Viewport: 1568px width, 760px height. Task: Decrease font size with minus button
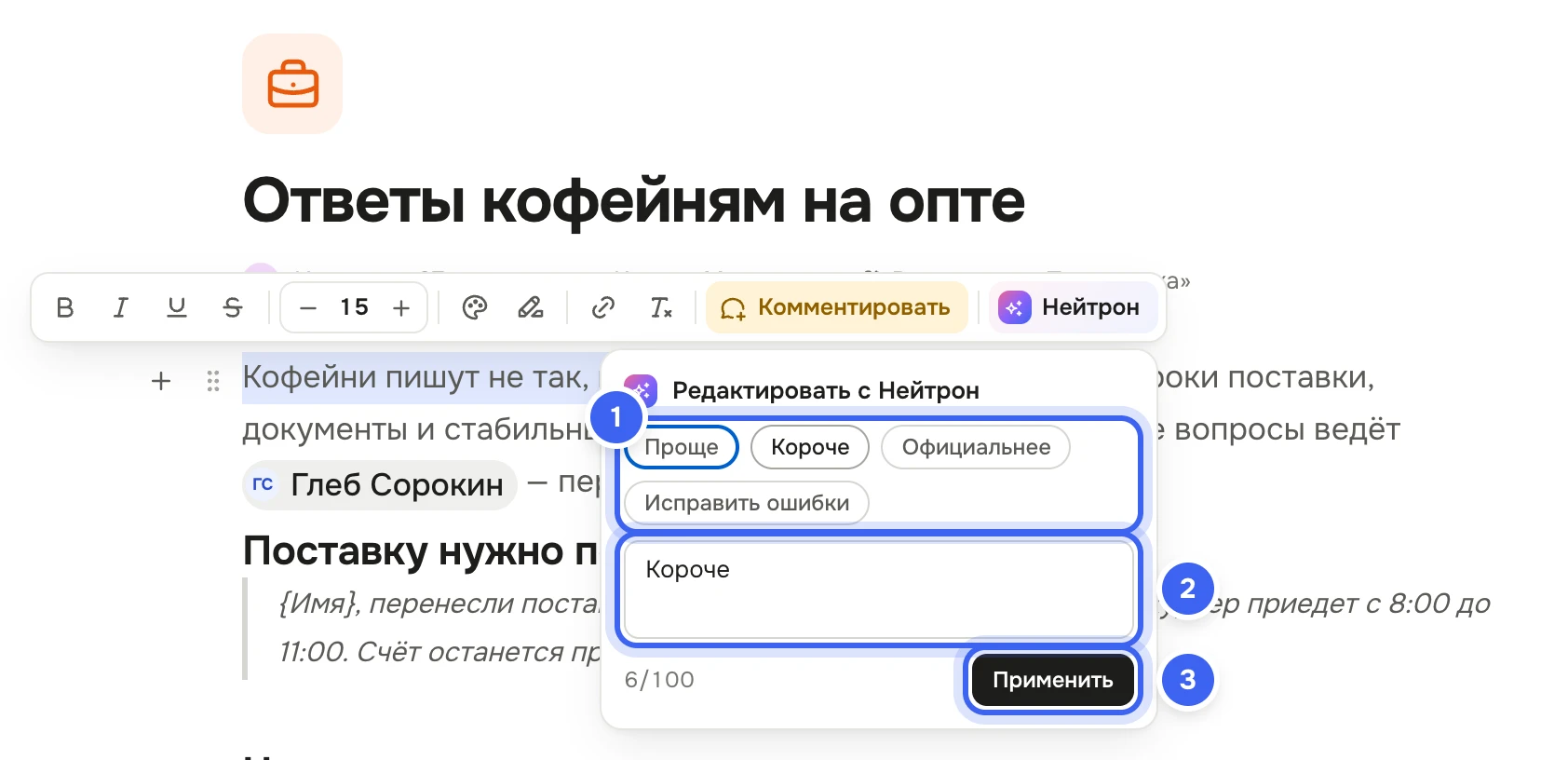click(308, 307)
